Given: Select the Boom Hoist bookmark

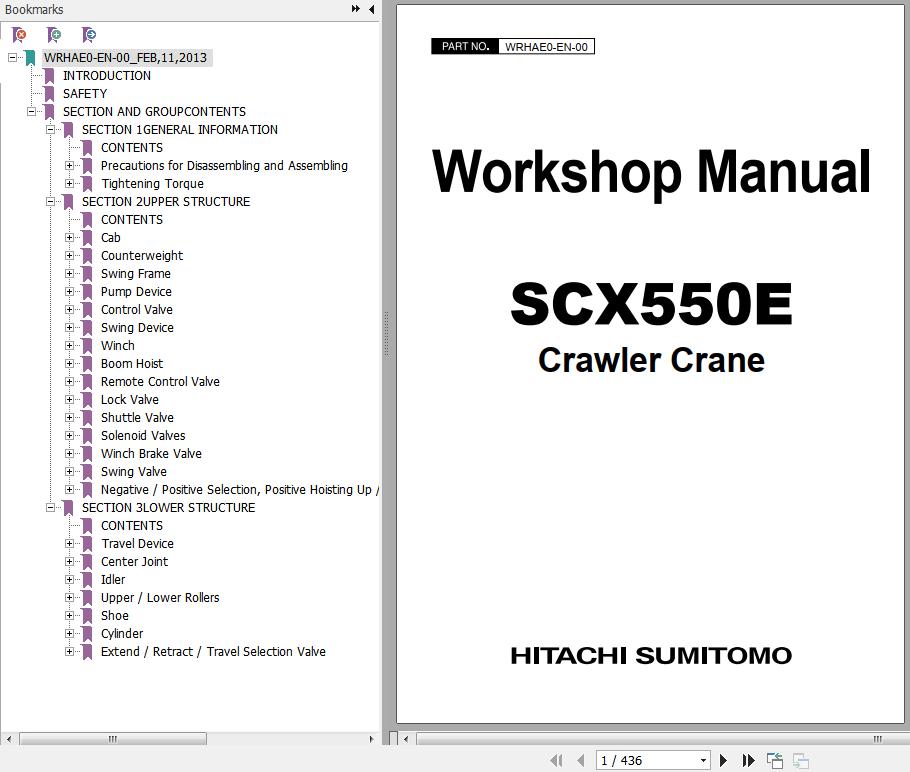Looking at the screenshot, I should click(132, 363).
